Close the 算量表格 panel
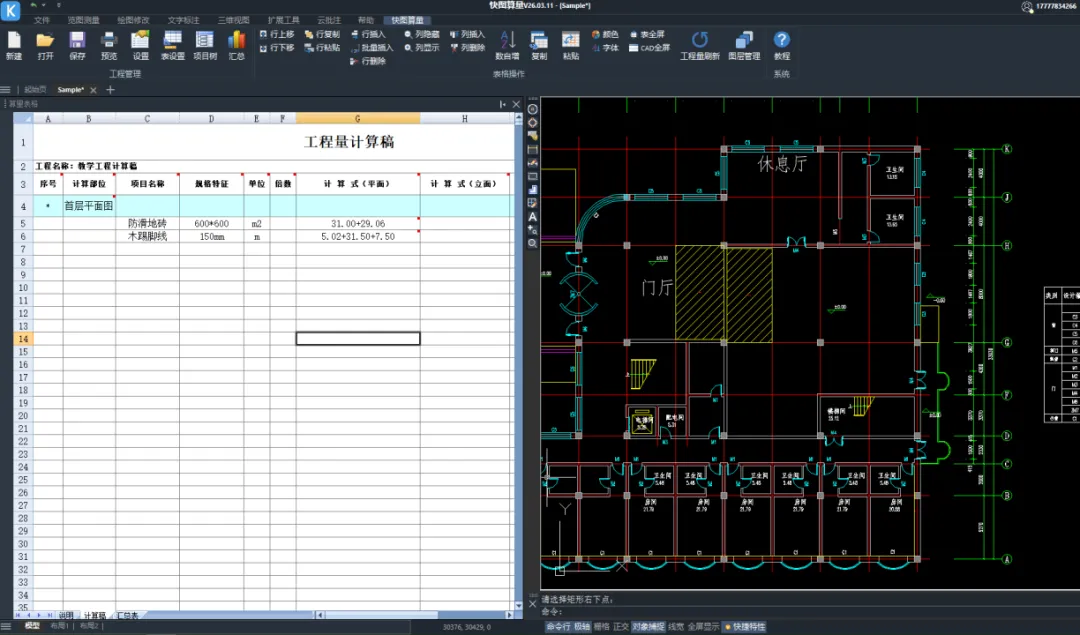Viewport: 1080px width, 635px height. coord(516,104)
